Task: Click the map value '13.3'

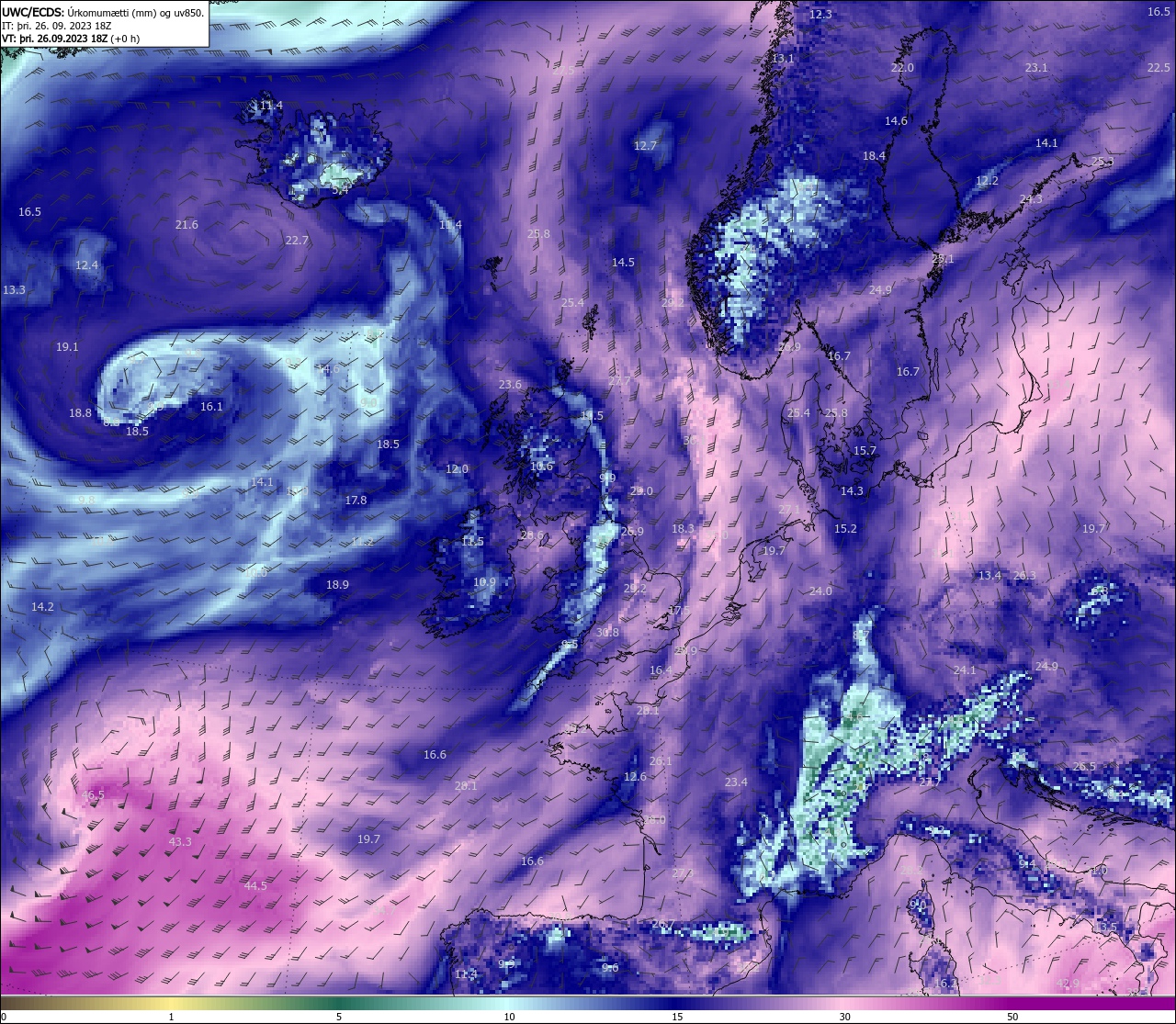Action: [14, 289]
